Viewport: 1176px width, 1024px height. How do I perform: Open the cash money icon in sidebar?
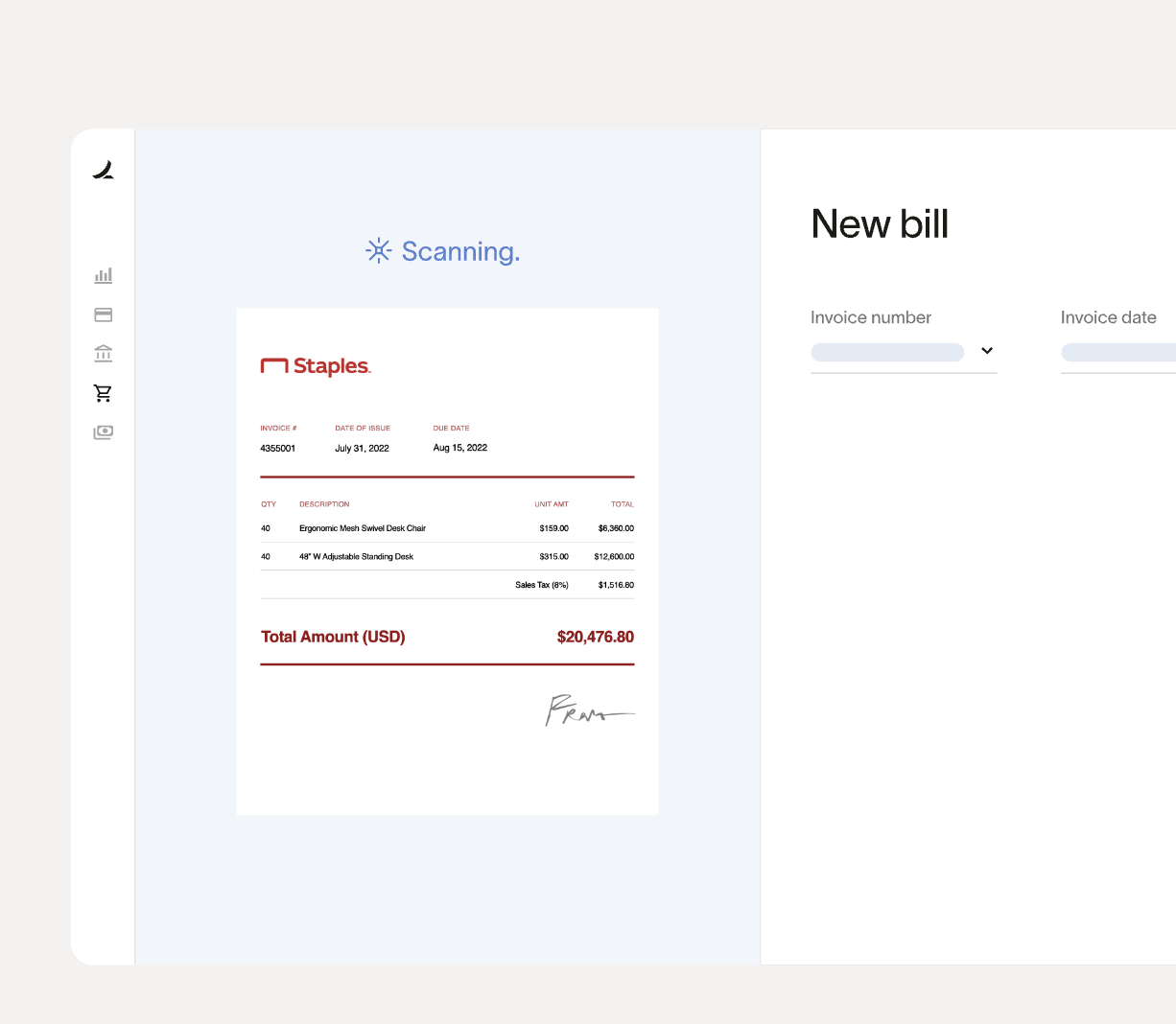click(x=104, y=432)
